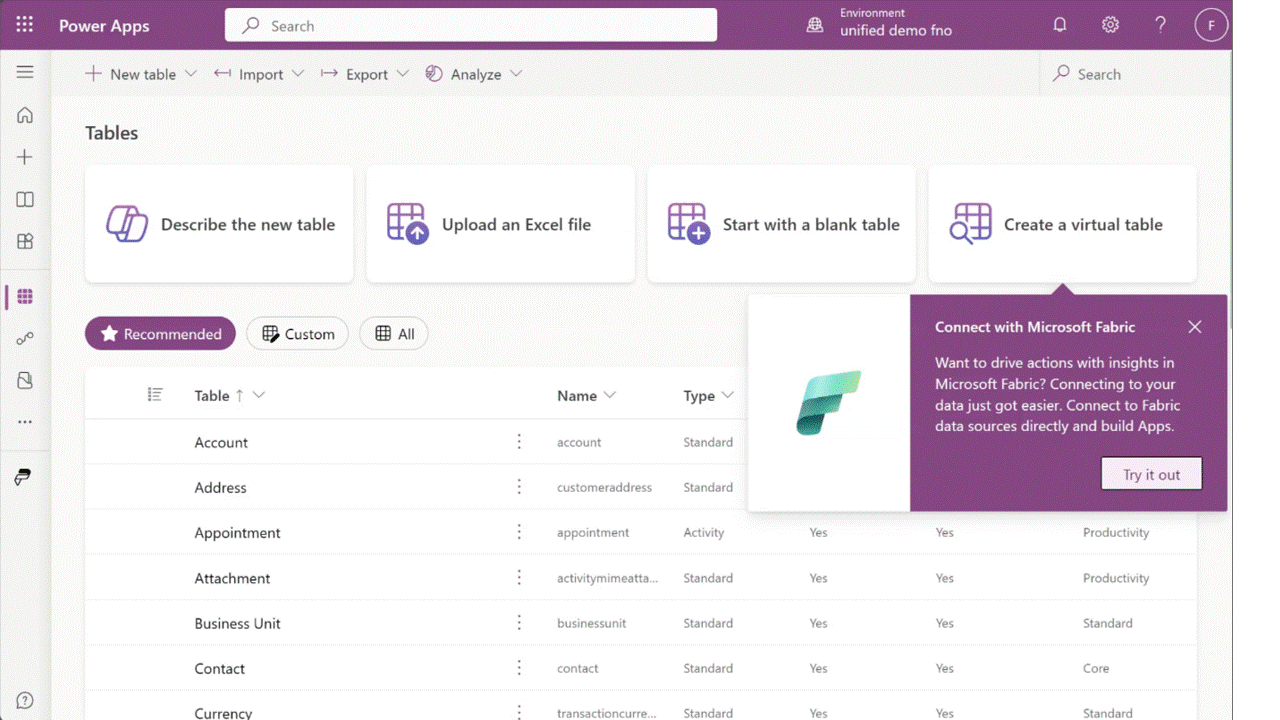Select the Create plus icon in sidebar
The image size is (1280, 720).
pyautogui.click(x=24, y=157)
